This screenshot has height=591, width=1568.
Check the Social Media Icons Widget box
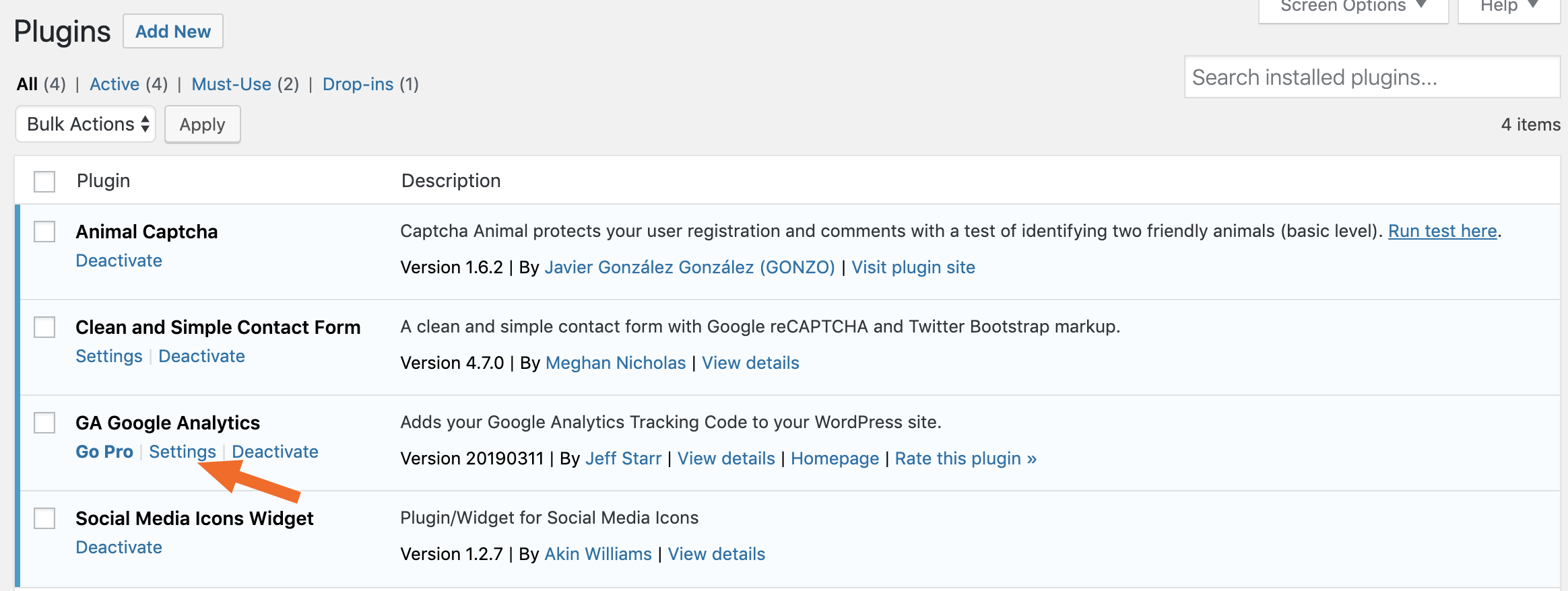tap(44, 518)
